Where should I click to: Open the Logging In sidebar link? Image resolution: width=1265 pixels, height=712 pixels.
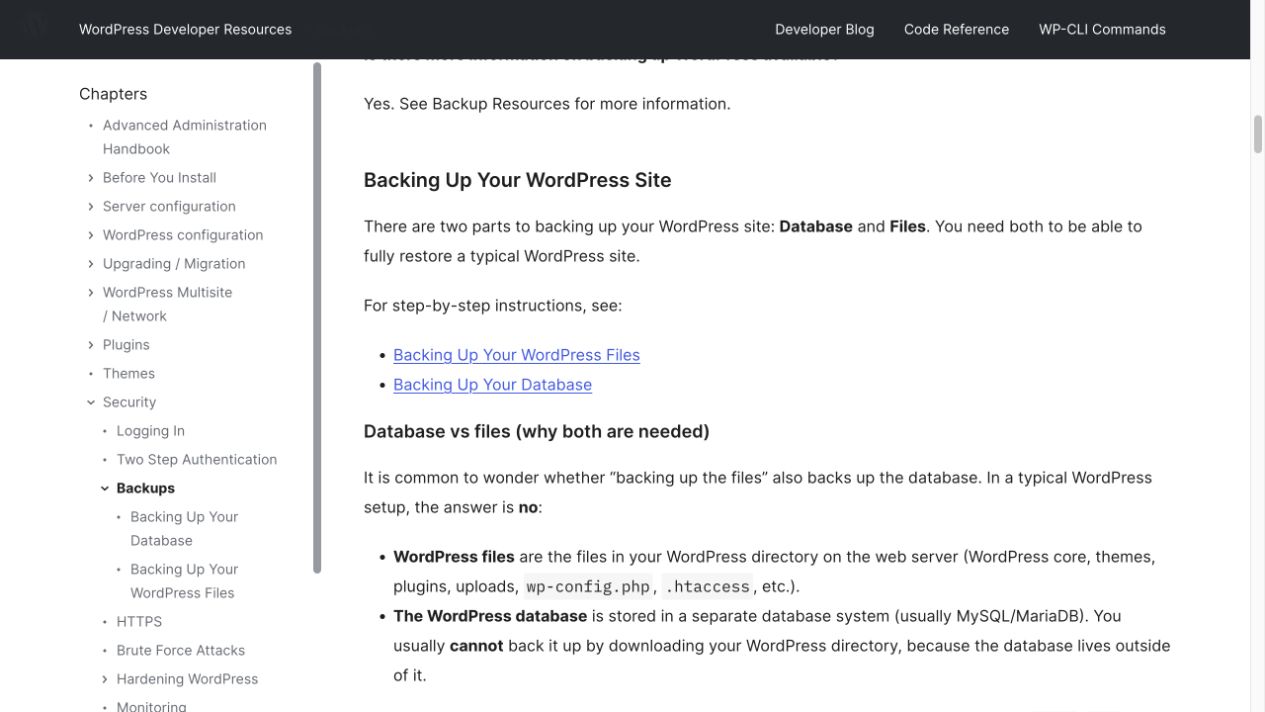[x=150, y=431]
